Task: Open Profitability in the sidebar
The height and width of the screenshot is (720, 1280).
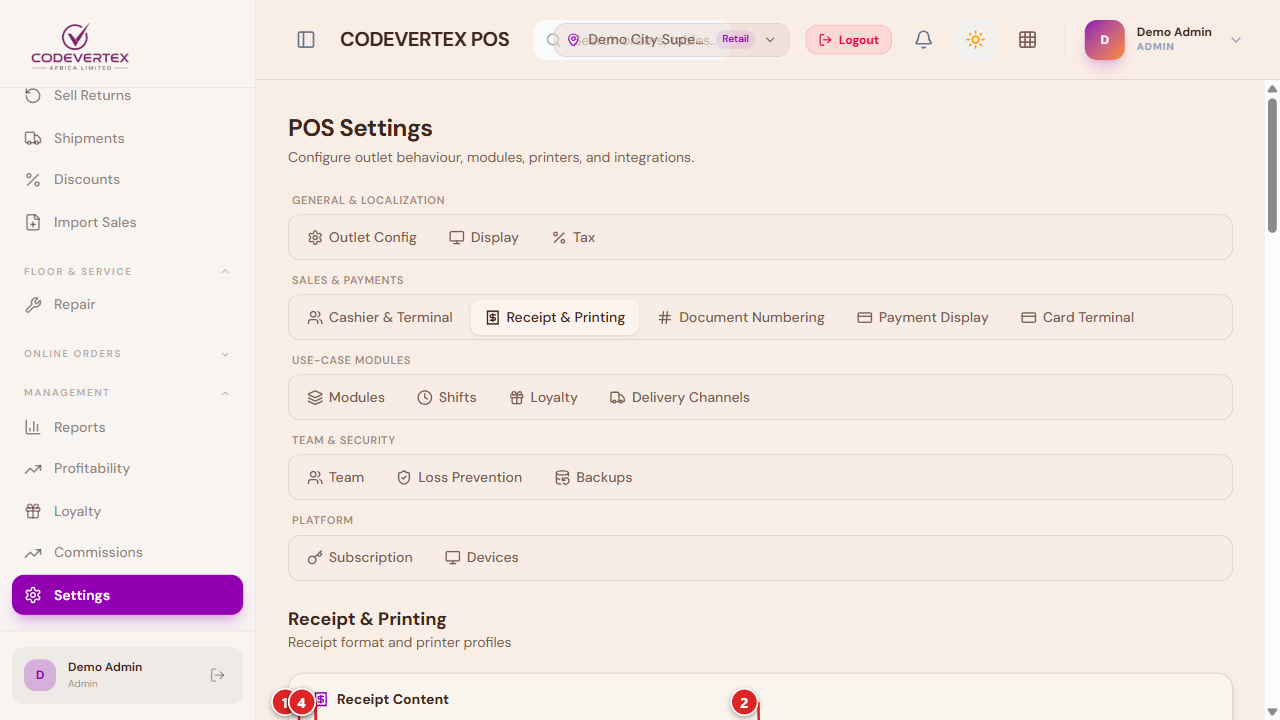Action: coord(127,468)
